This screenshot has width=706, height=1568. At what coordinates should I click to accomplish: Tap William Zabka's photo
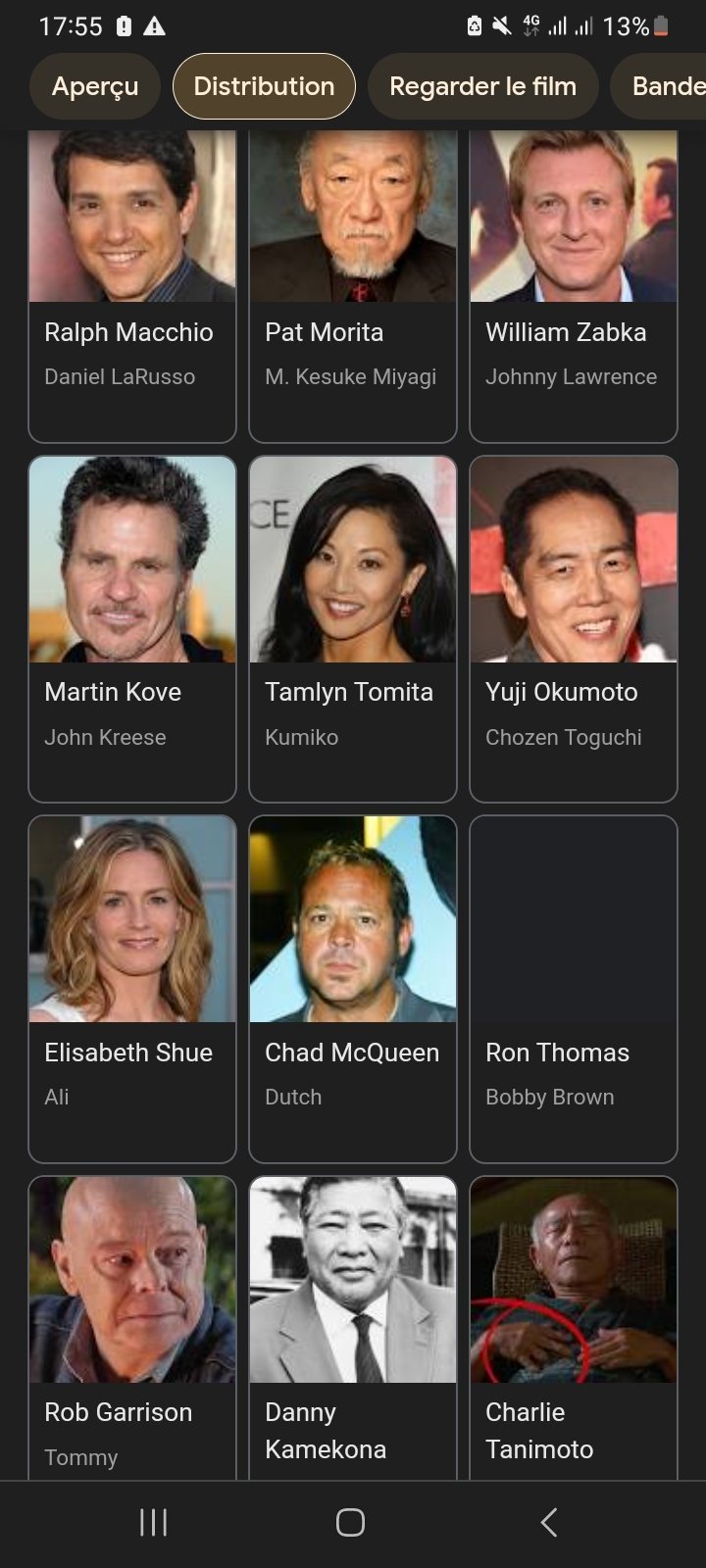click(x=574, y=216)
